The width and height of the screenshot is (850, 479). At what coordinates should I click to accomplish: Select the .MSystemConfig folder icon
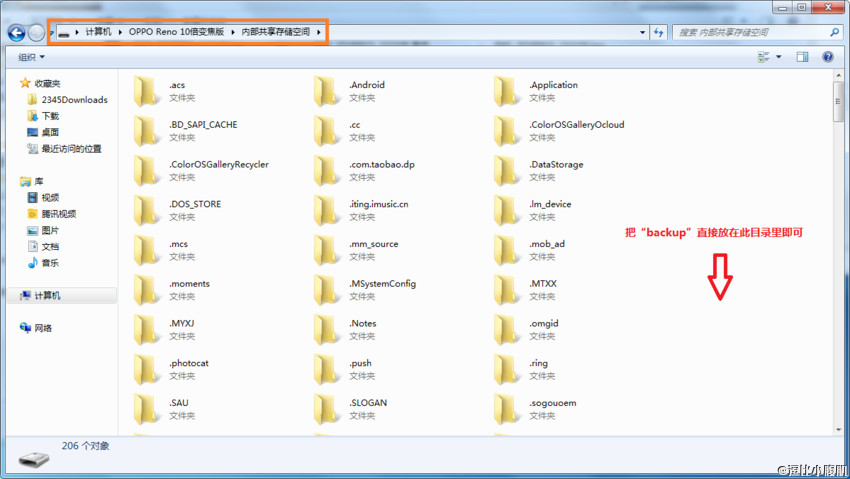[326, 289]
